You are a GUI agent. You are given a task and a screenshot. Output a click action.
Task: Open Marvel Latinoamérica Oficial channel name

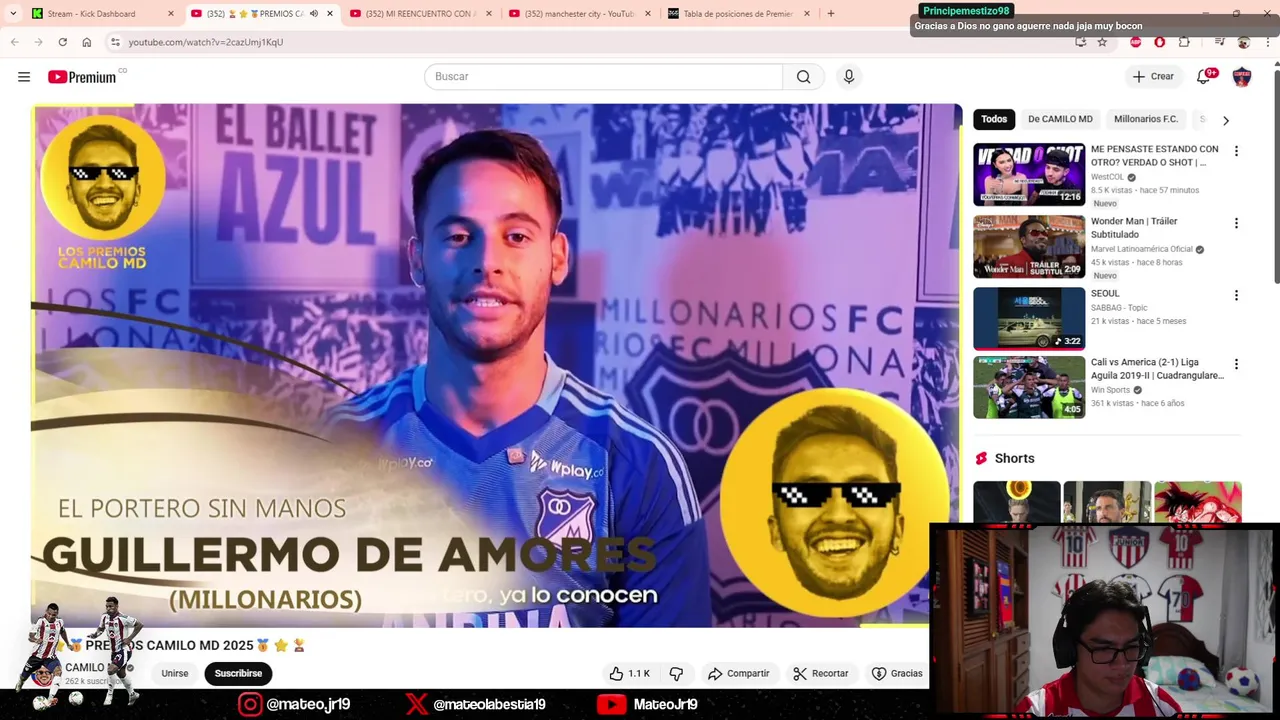tap(1142, 249)
